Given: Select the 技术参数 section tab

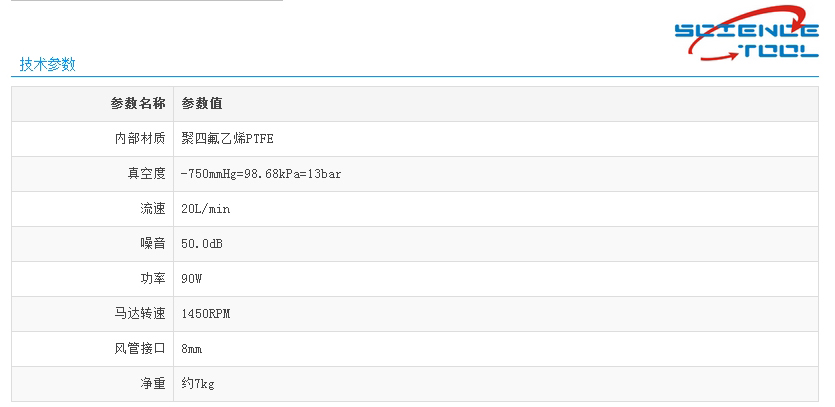Looking at the screenshot, I should coord(47,65).
